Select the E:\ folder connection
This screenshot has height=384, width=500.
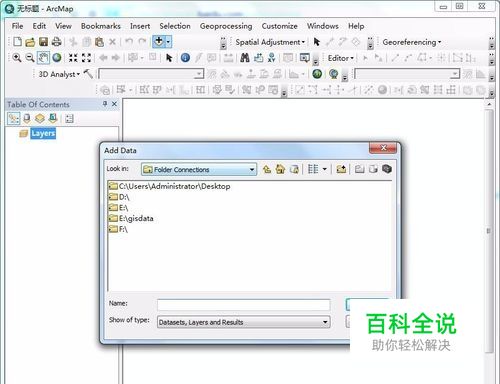(118, 208)
